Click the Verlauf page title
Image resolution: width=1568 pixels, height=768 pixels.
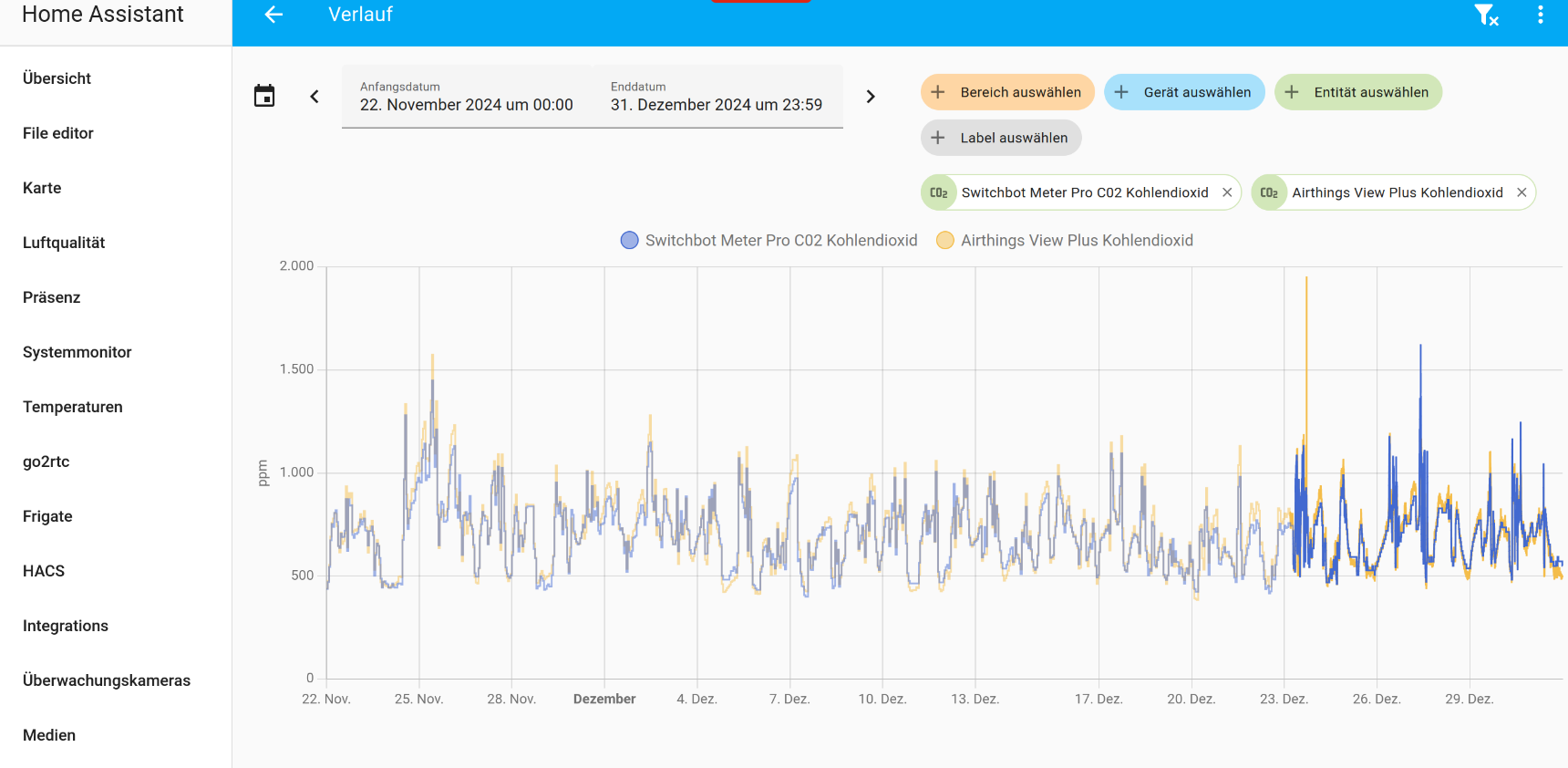coord(360,15)
